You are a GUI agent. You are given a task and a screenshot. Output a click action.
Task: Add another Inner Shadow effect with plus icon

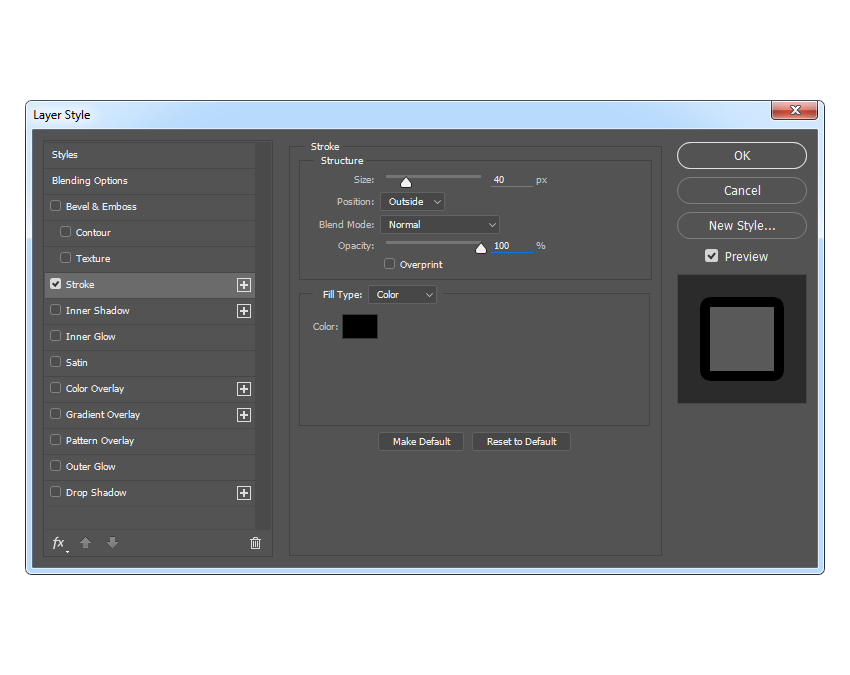tap(243, 311)
